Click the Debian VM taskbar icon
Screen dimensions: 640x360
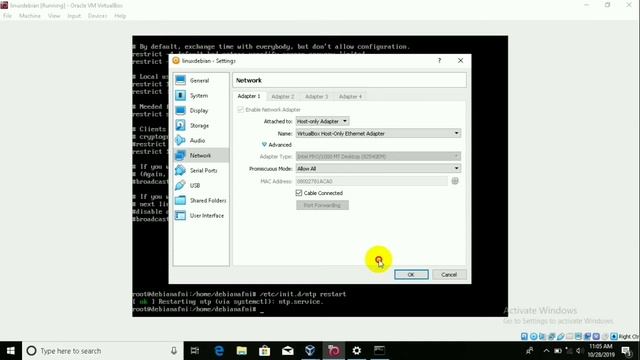point(333,351)
